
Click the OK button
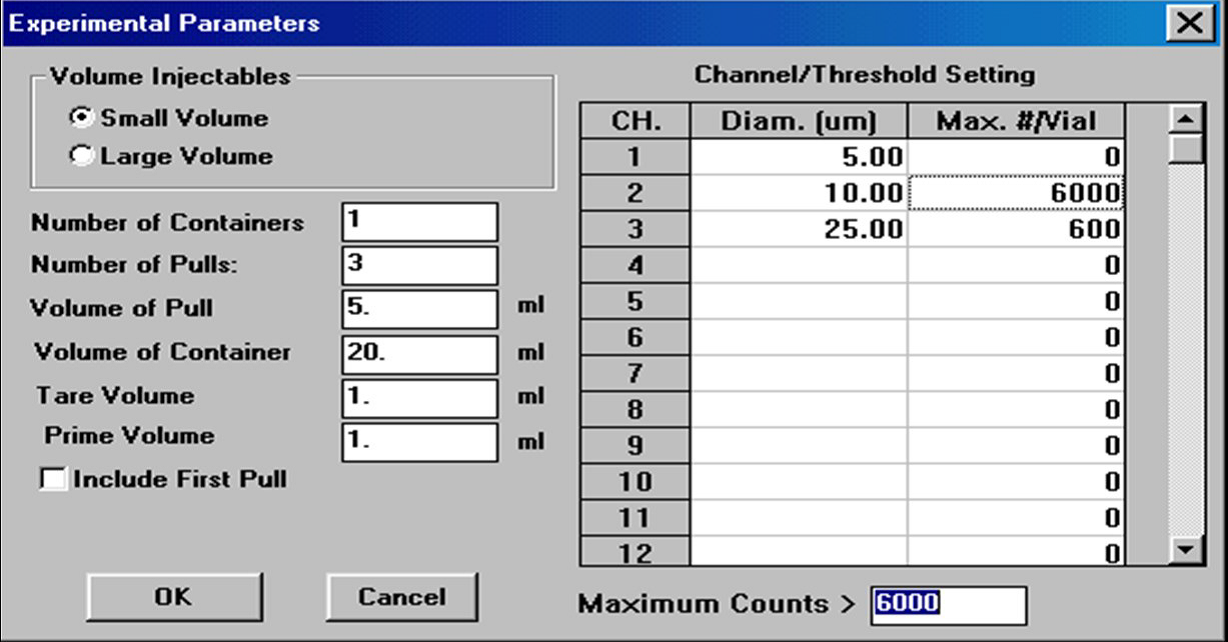pyautogui.click(x=173, y=597)
